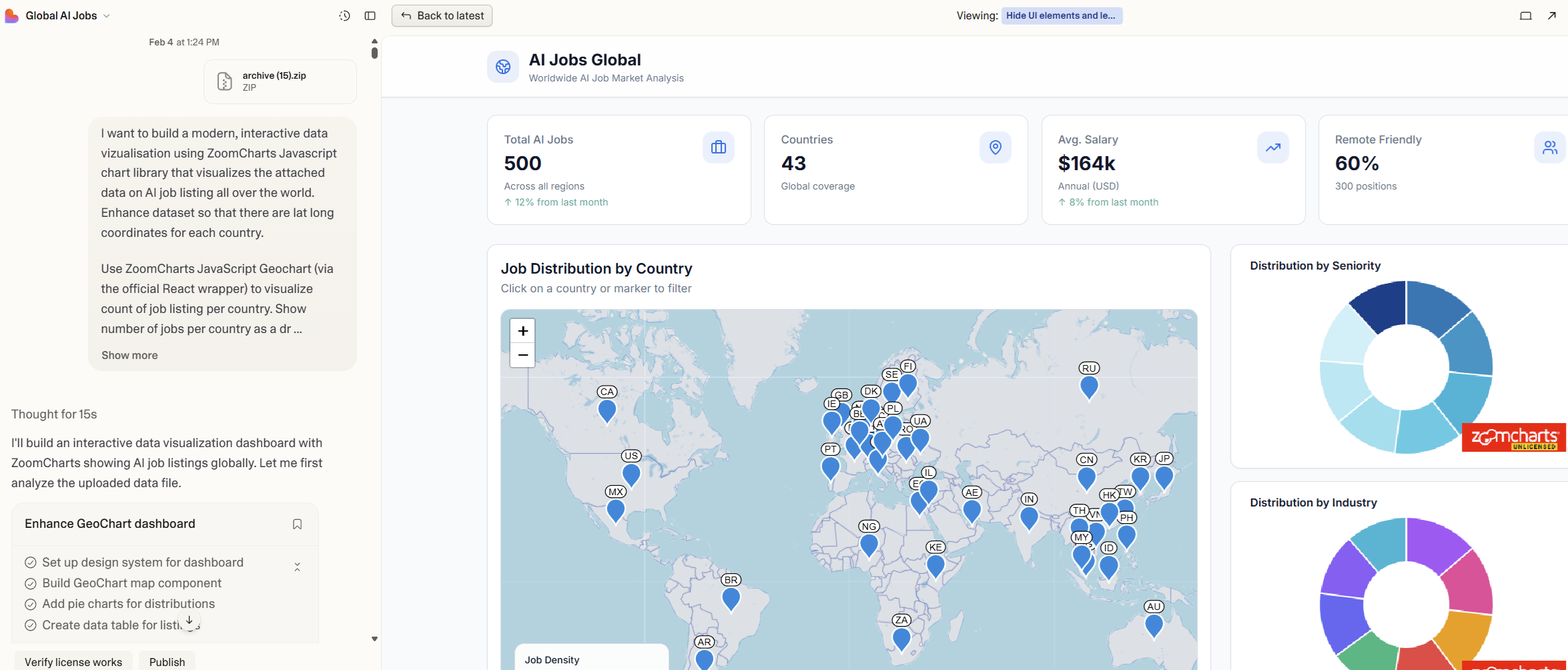This screenshot has height=670, width=1568.
Task: Toggle the Build GeoChart map component checkmark
Action: point(31,584)
